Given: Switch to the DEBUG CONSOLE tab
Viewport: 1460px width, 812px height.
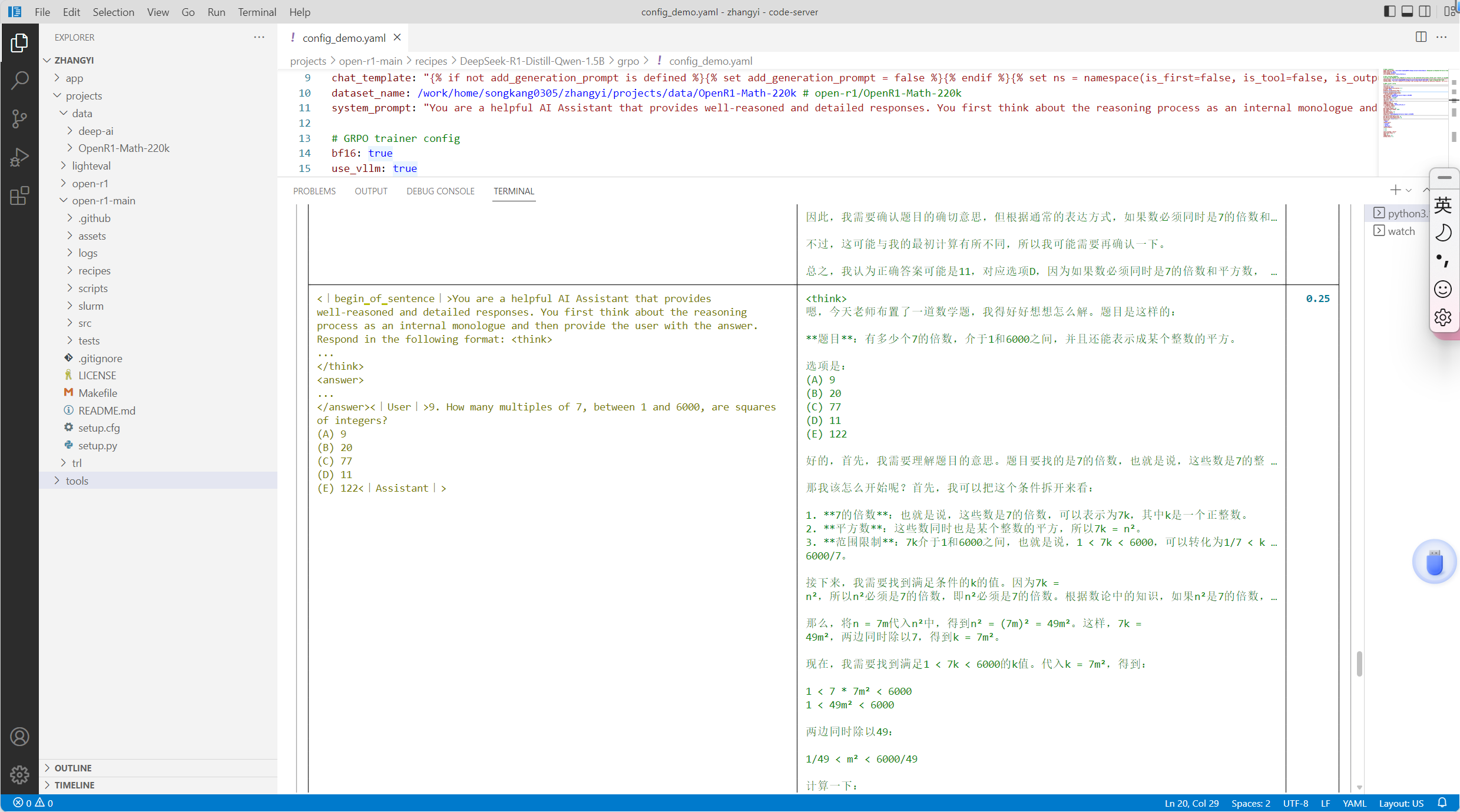Looking at the screenshot, I should pyautogui.click(x=440, y=191).
